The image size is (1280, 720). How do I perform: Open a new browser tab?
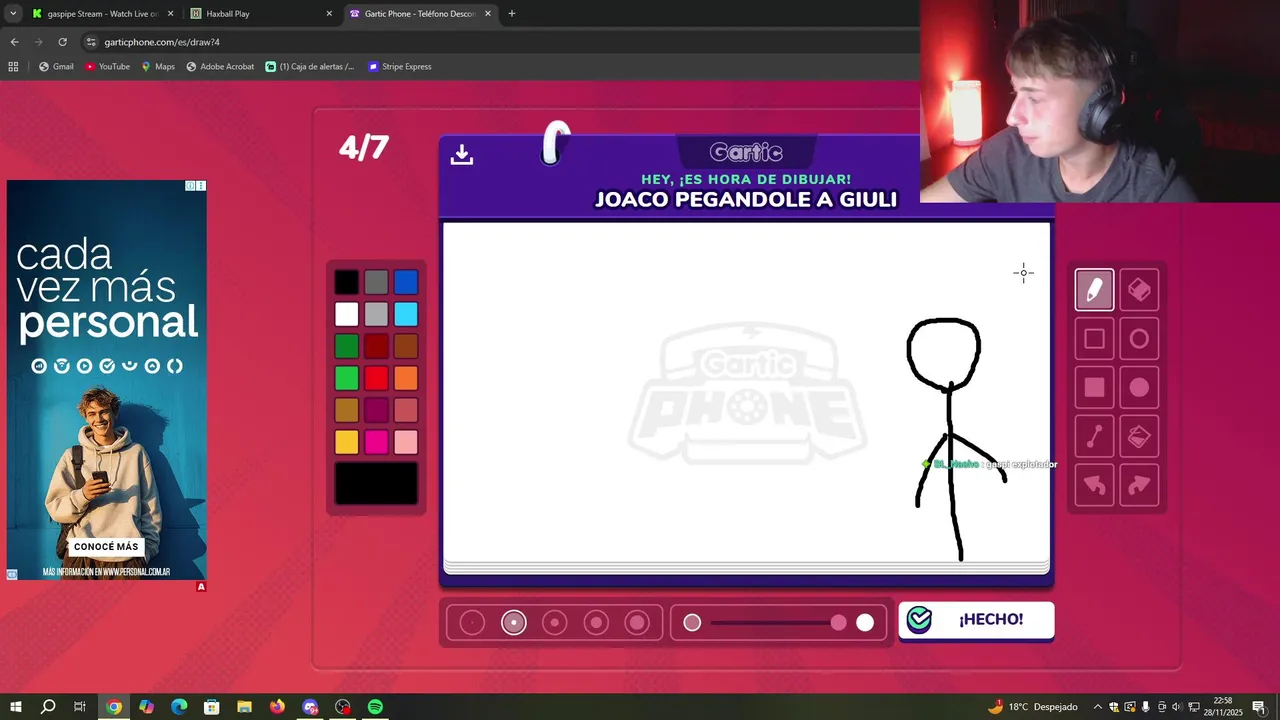pyautogui.click(x=512, y=14)
